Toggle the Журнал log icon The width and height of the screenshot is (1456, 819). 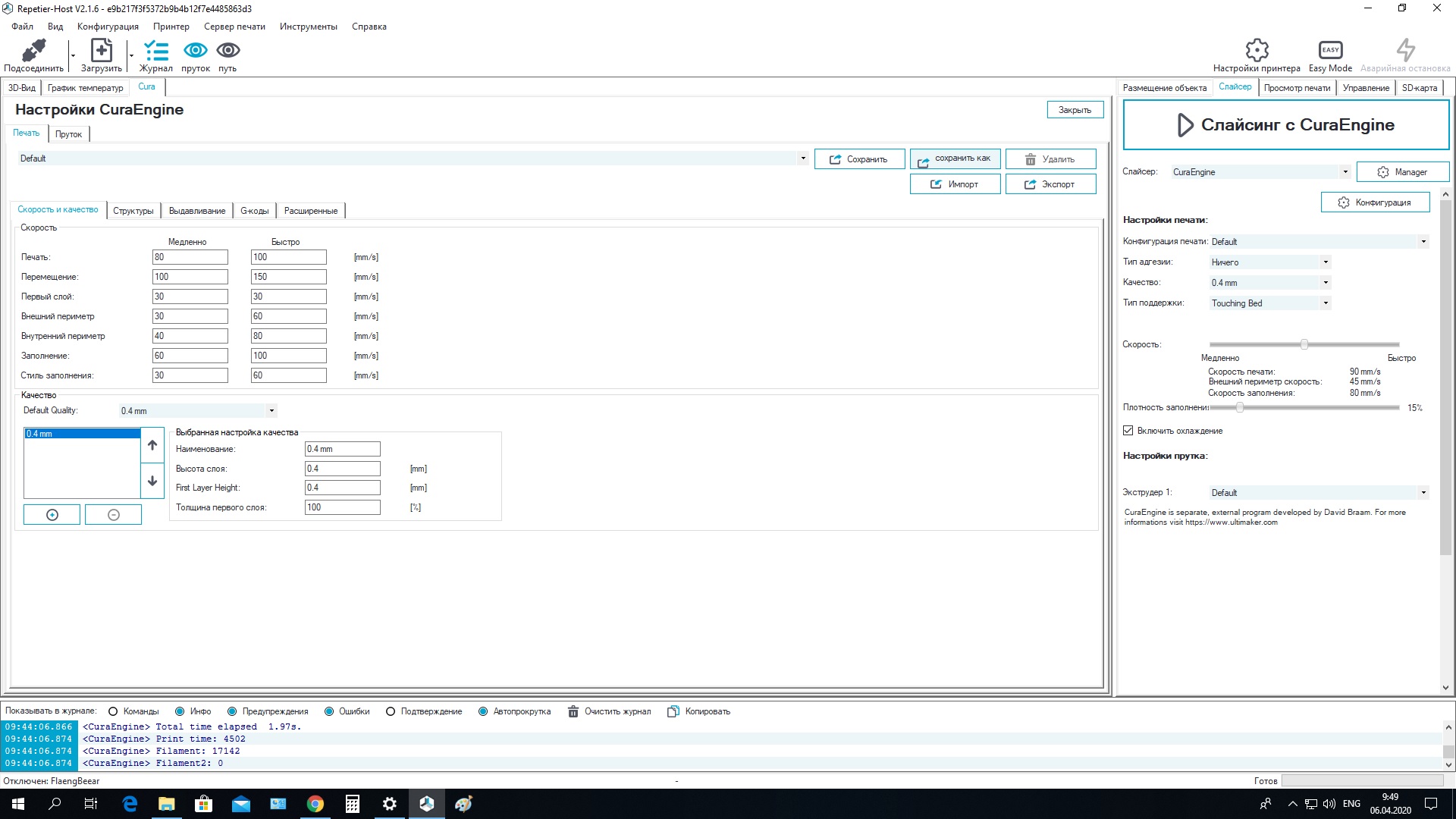[156, 51]
